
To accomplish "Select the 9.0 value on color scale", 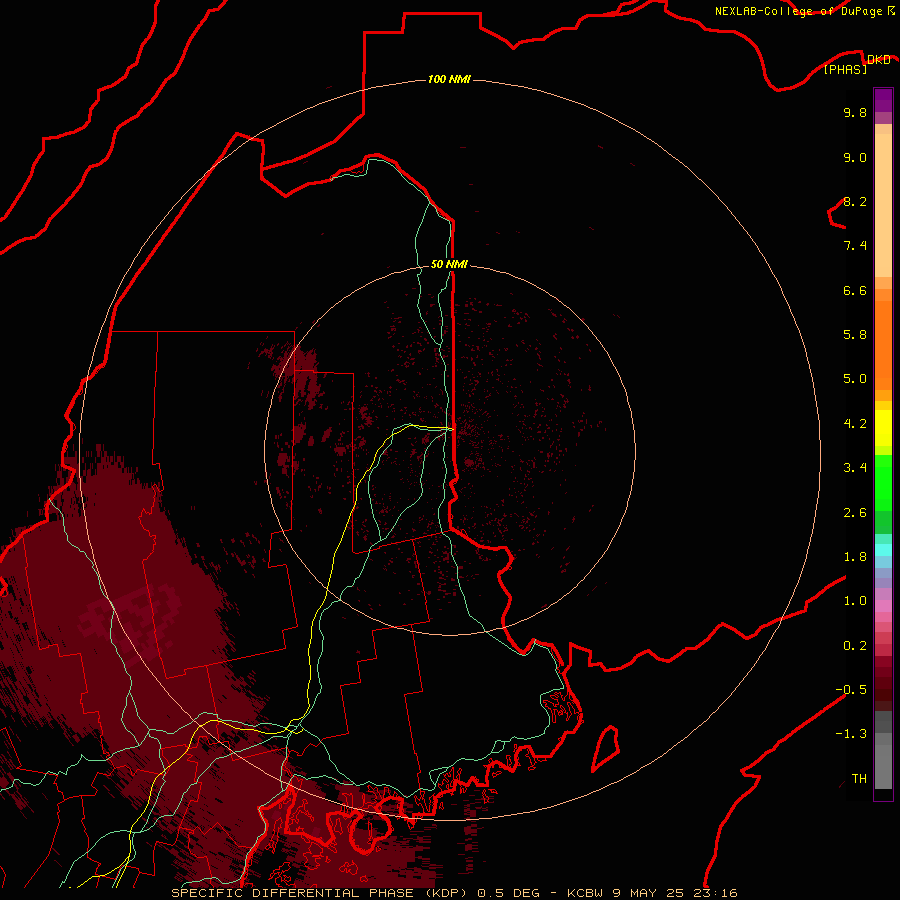I will (x=855, y=157).
